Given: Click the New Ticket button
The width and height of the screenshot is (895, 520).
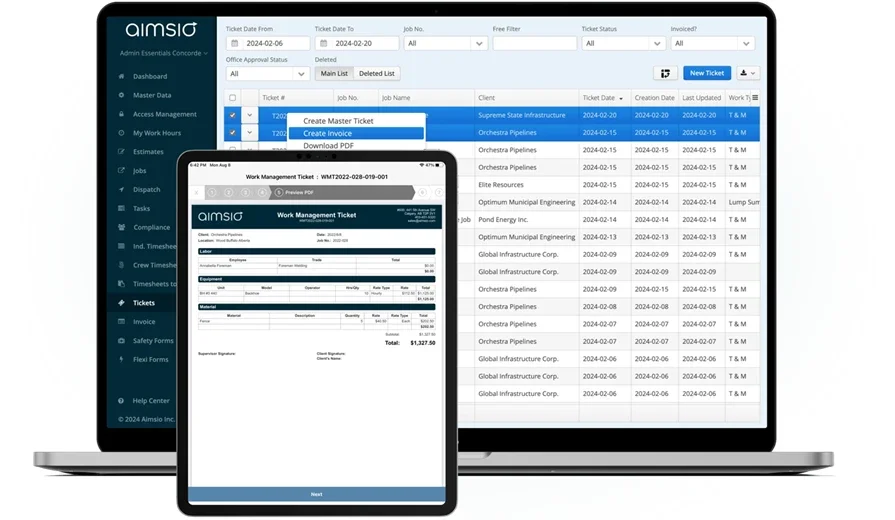Looking at the screenshot, I should [706, 73].
